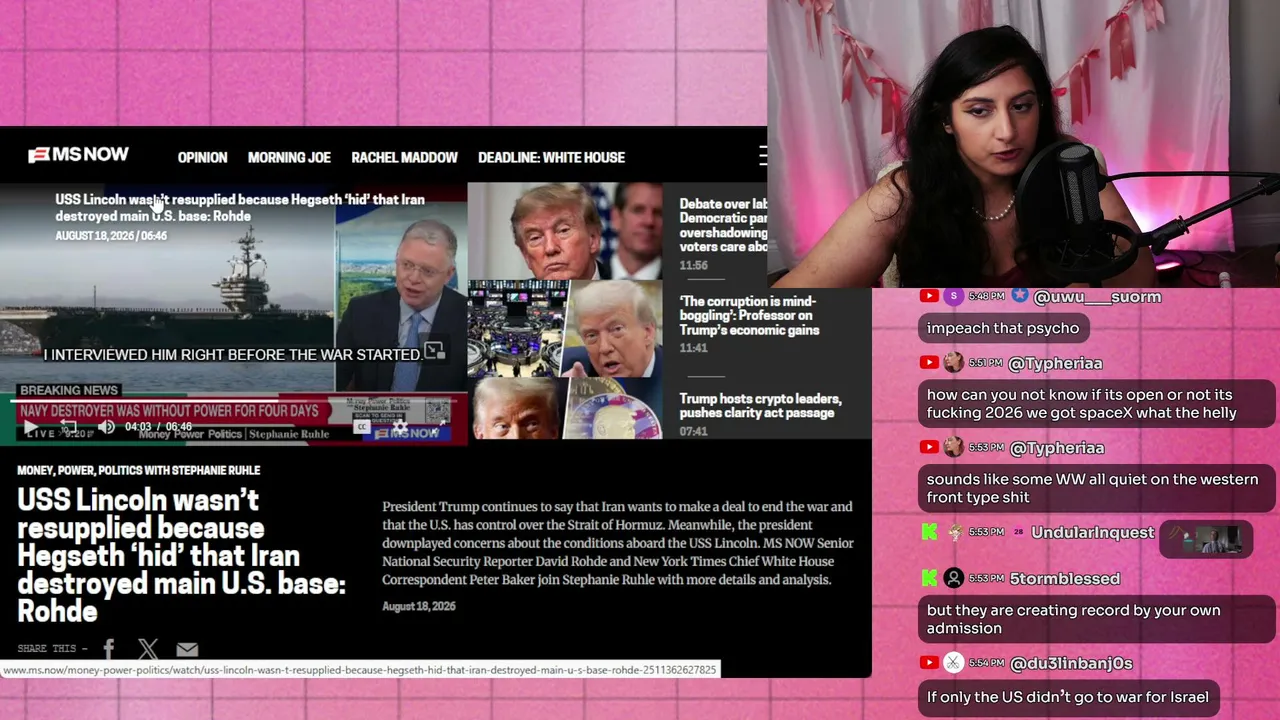Click the article summary paragraph text
The image size is (1280, 720).
618,543
